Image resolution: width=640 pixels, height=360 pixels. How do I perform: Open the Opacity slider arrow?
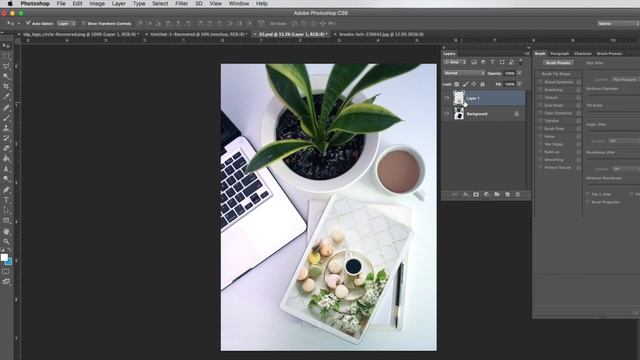pos(520,73)
